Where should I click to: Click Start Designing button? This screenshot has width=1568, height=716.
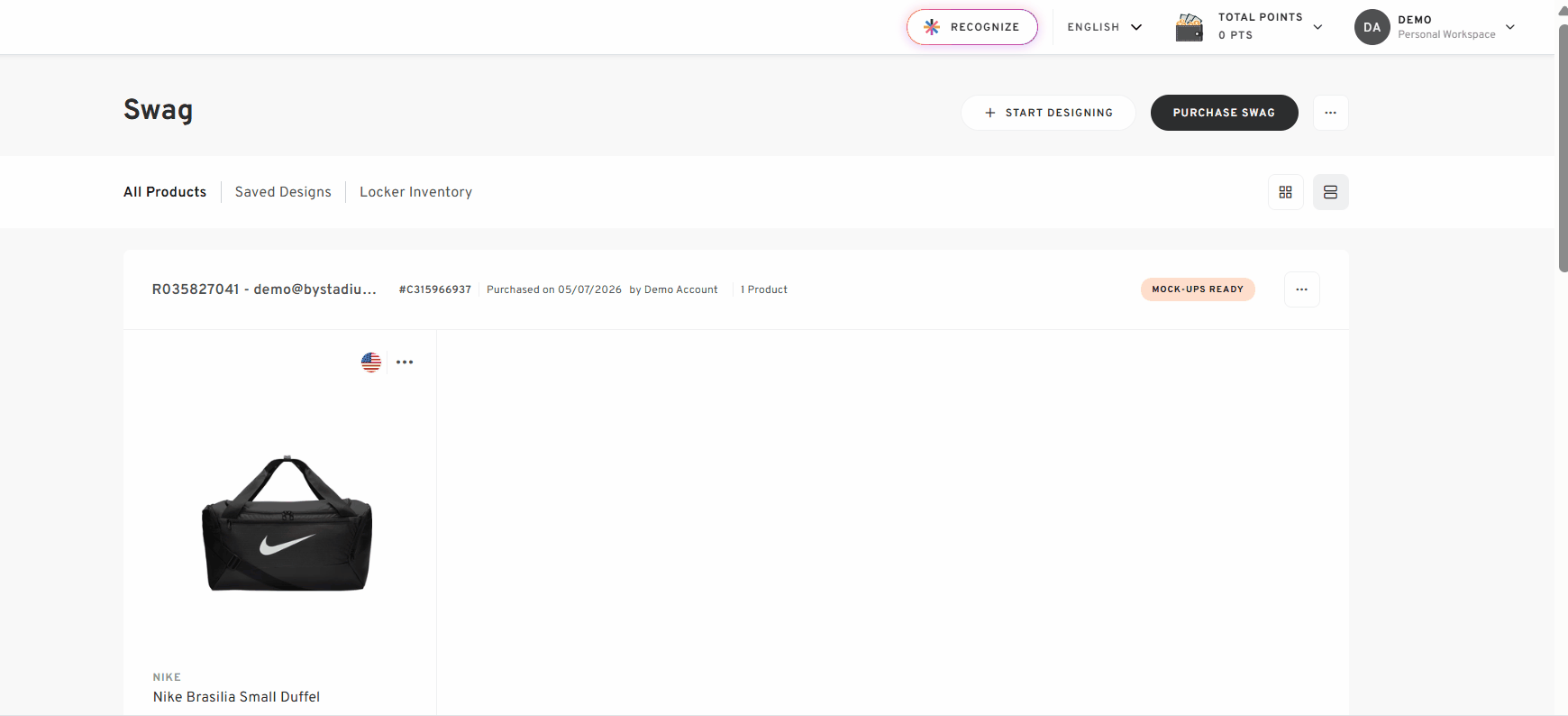[1048, 113]
